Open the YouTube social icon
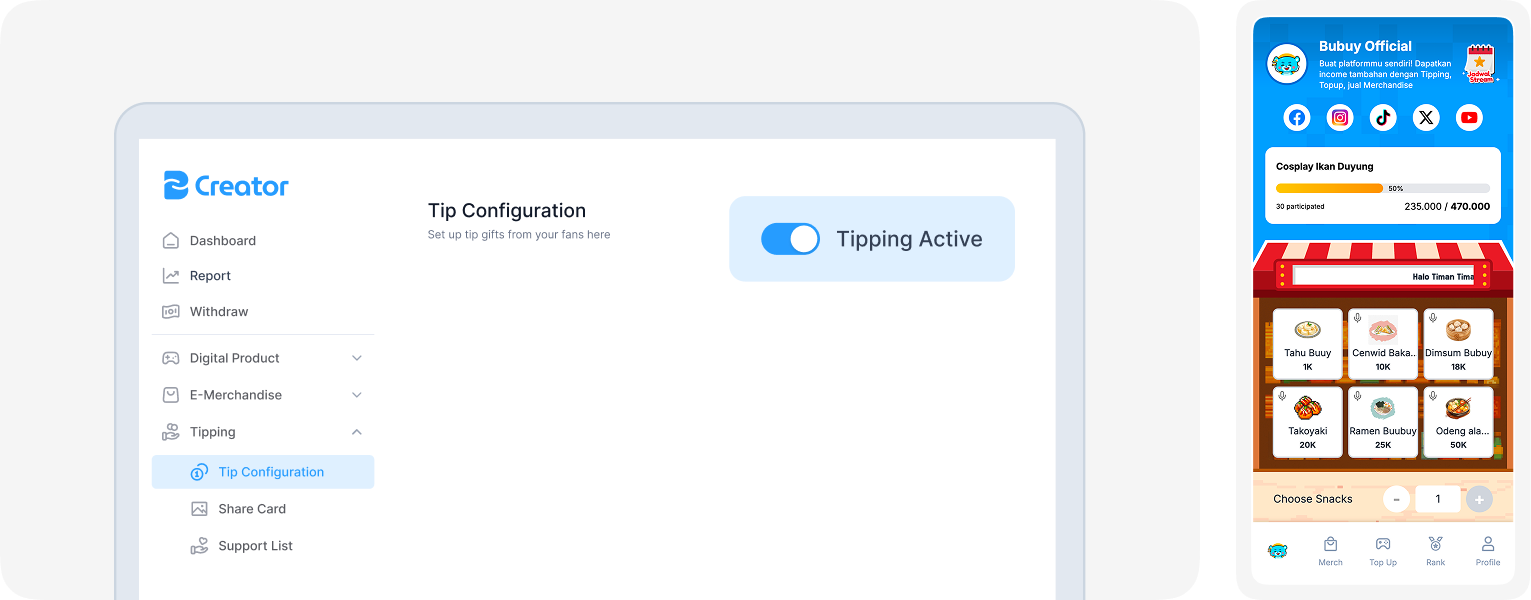Image resolution: width=1531 pixels, height=600 pixels. [x=1469, y=118]
